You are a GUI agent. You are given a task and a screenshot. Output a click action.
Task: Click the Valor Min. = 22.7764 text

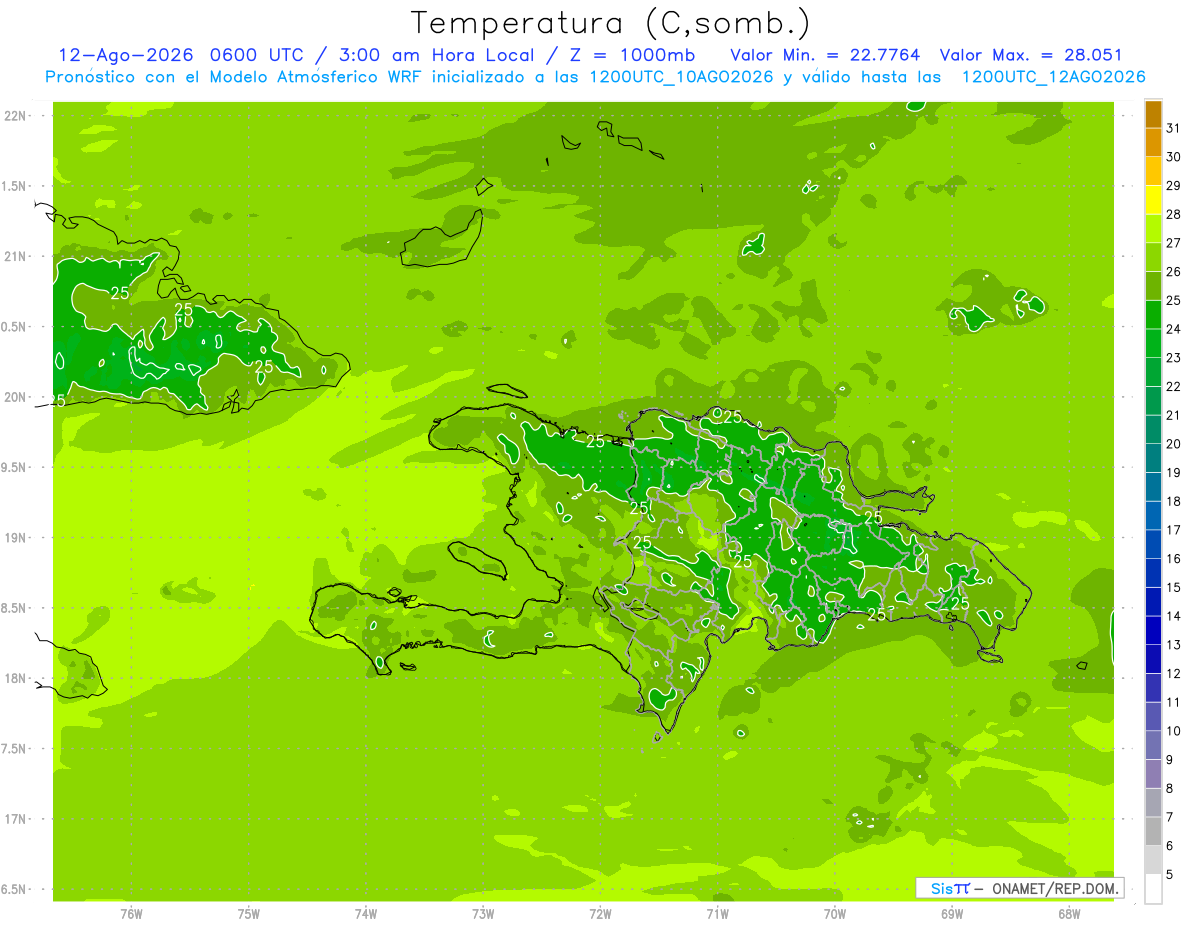point(825,56)
